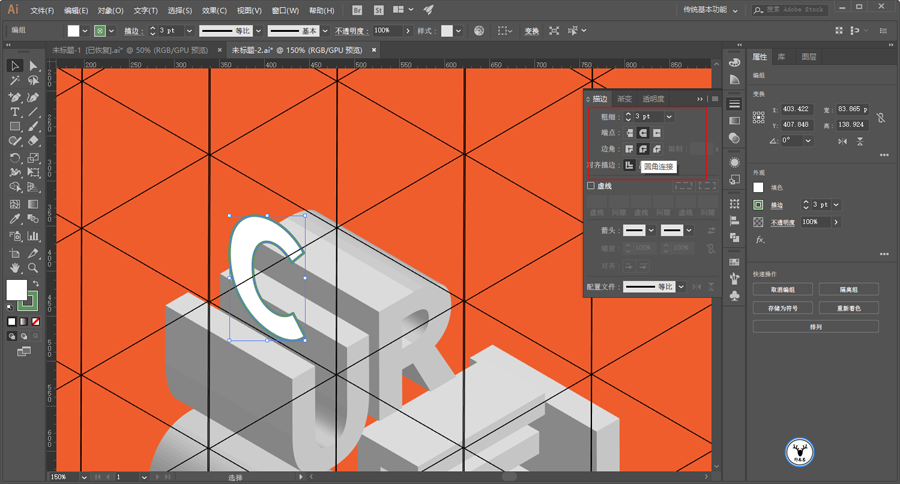Open the 文件(F) menu
The image size is (900, 484).
click(x=42, y=10)
